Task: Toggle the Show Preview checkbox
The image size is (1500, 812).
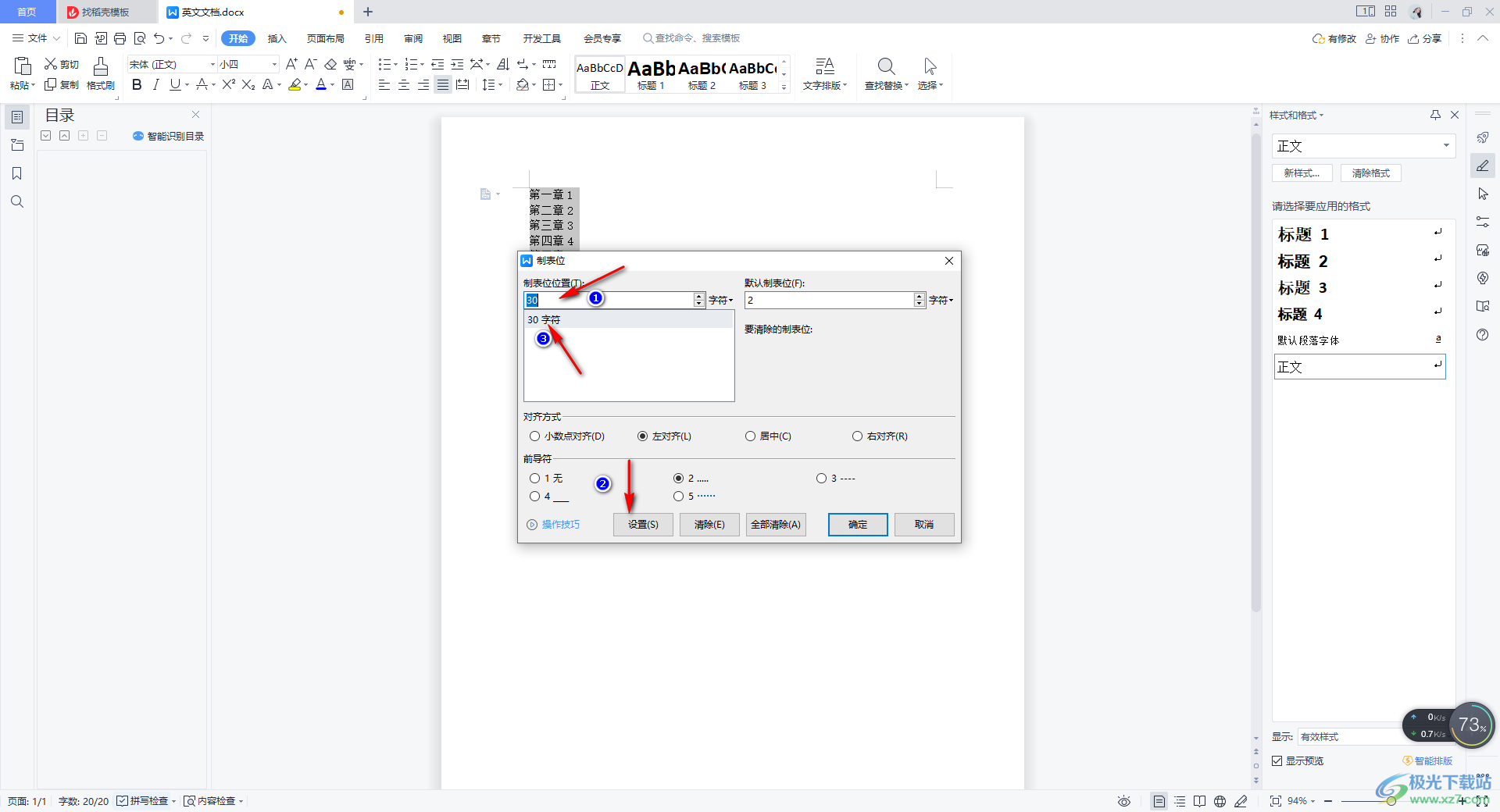Action: click(1277, 760)
